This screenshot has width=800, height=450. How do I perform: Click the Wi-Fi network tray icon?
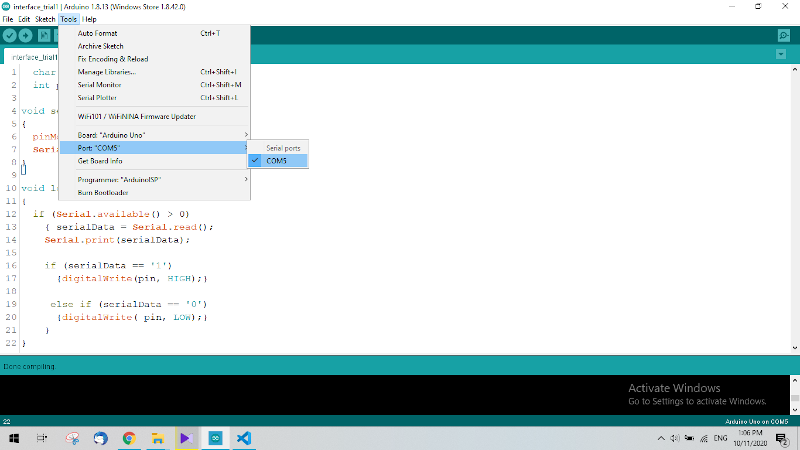[704, 438]
